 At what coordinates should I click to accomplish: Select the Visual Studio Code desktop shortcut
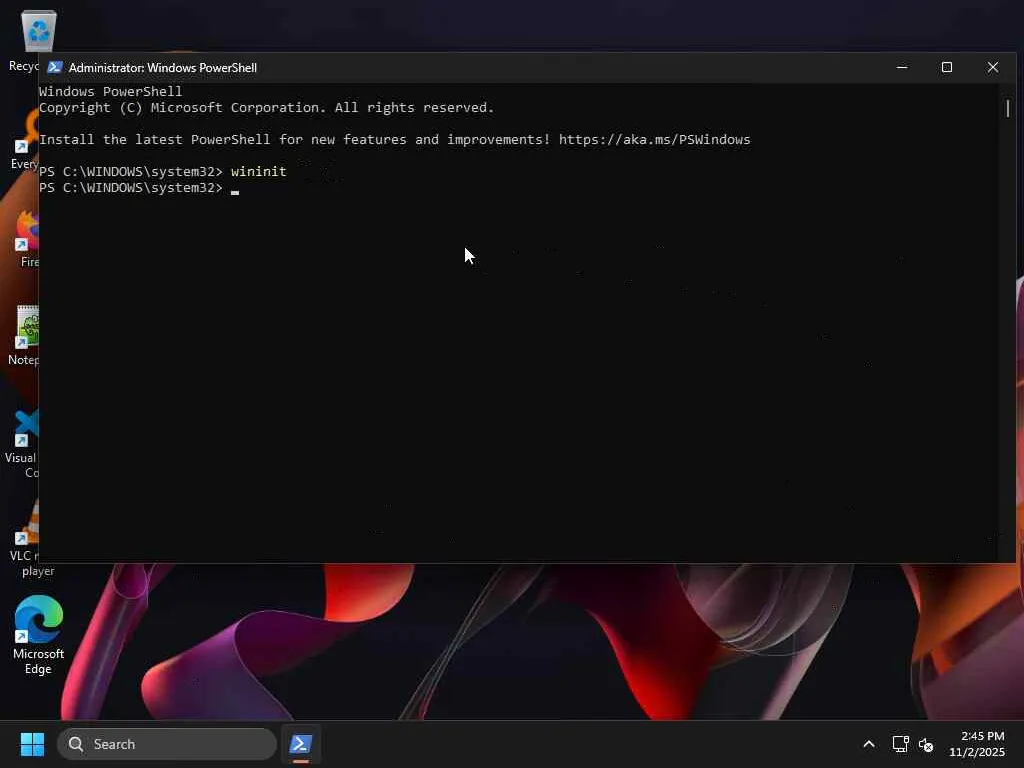(22, 444)
